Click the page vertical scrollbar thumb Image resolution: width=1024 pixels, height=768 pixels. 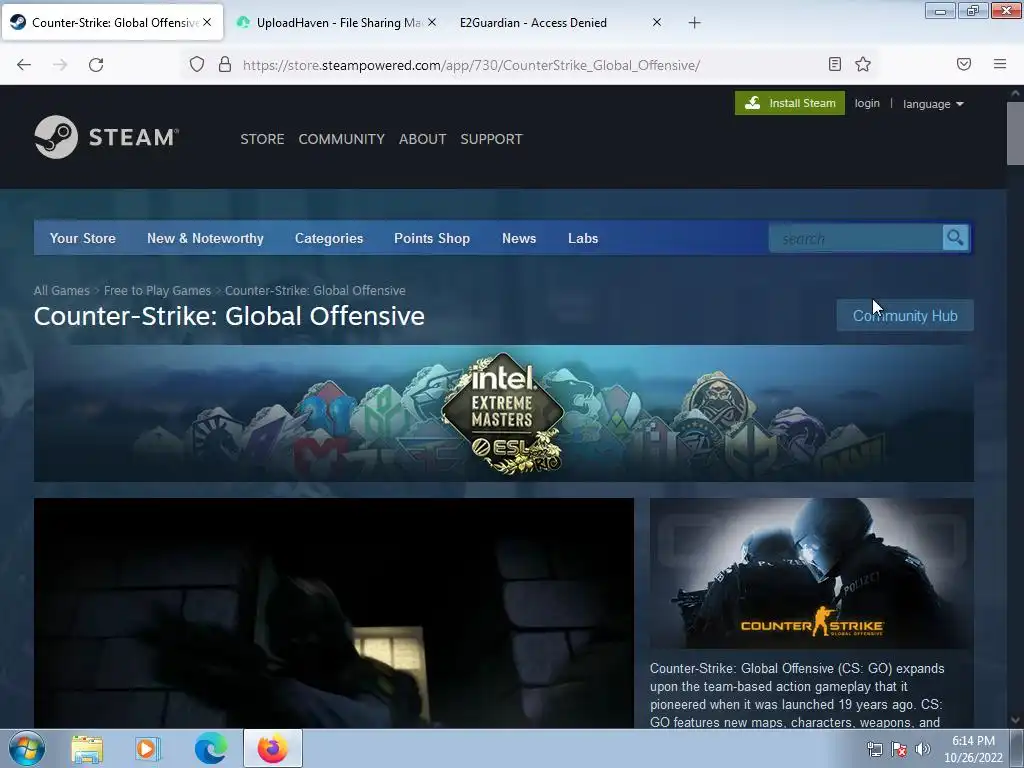(1016, 133)
